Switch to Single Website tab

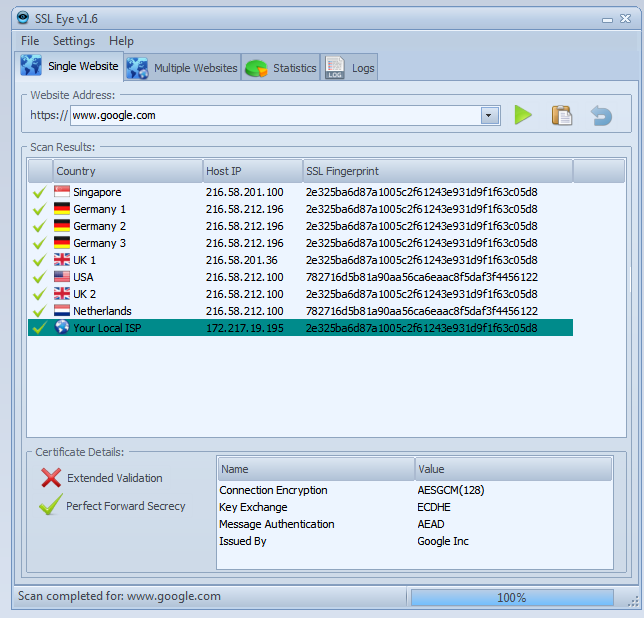tap(70, 66)
